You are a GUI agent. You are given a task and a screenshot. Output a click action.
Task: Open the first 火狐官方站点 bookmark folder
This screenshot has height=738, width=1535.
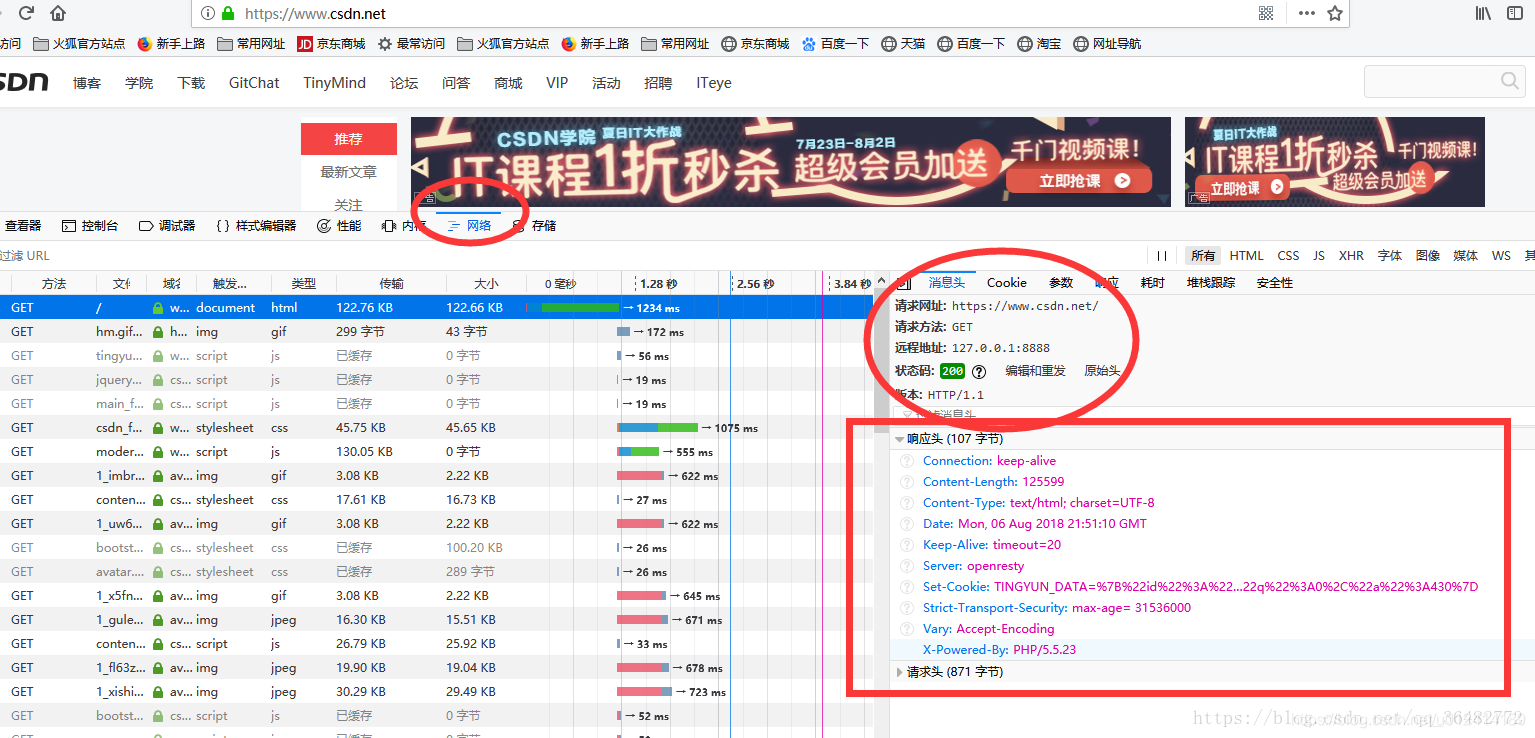(79, 44)
